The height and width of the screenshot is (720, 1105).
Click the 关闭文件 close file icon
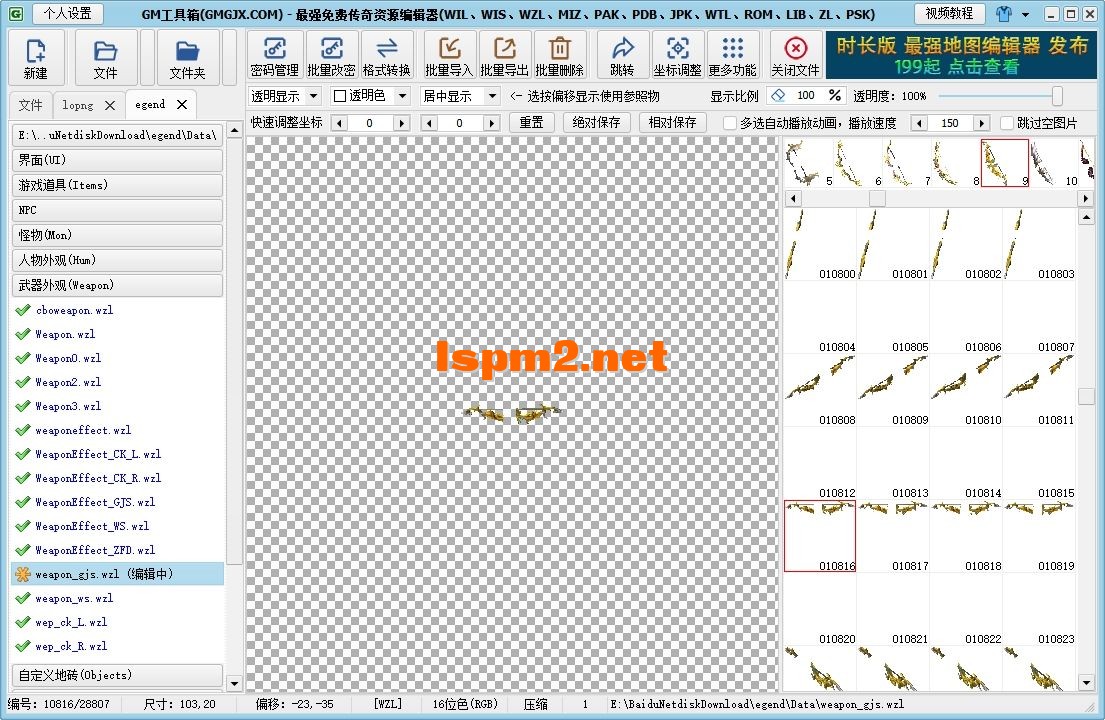[x=796, y=55]
